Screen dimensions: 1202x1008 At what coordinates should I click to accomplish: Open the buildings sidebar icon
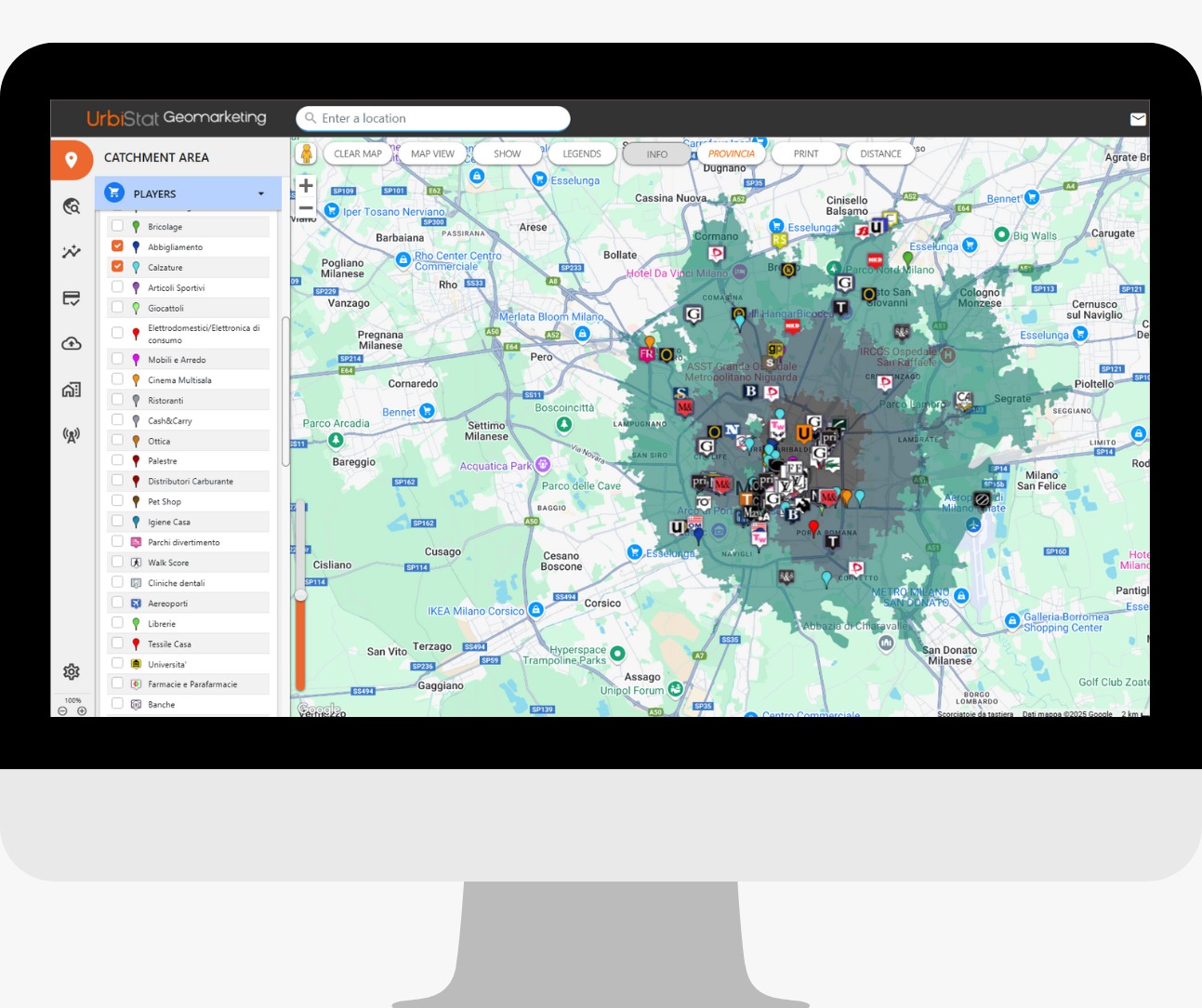coord(72,390)
